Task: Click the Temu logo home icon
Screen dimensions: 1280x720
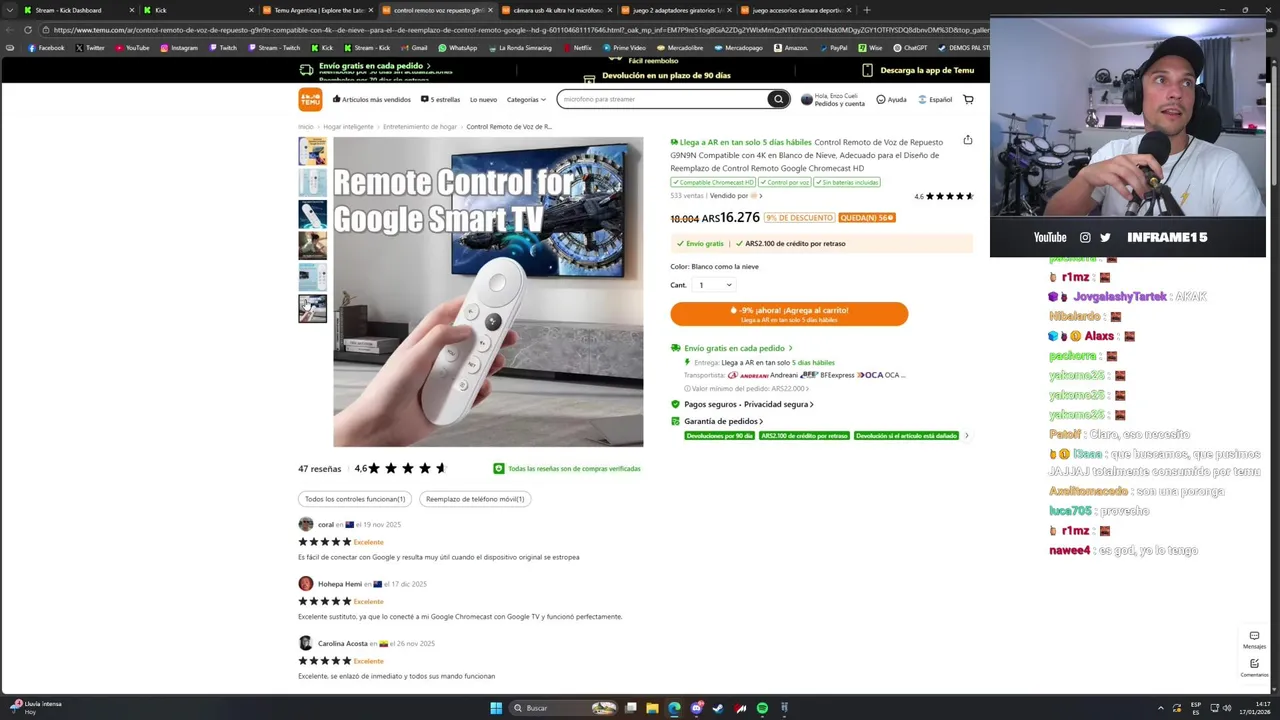Action: coord(310,99)
